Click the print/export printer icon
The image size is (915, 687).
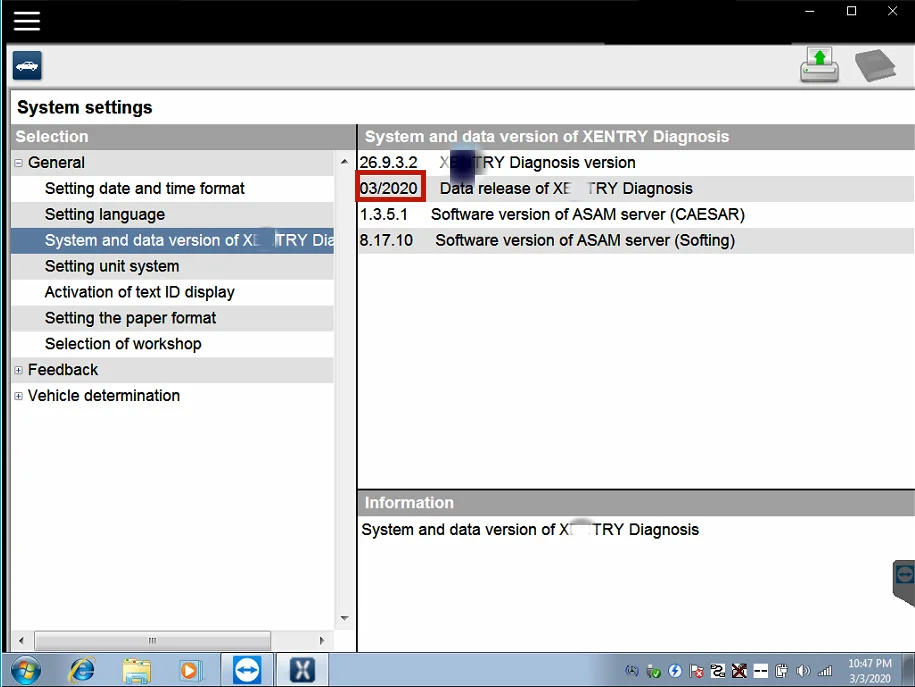tap(819, 65)
